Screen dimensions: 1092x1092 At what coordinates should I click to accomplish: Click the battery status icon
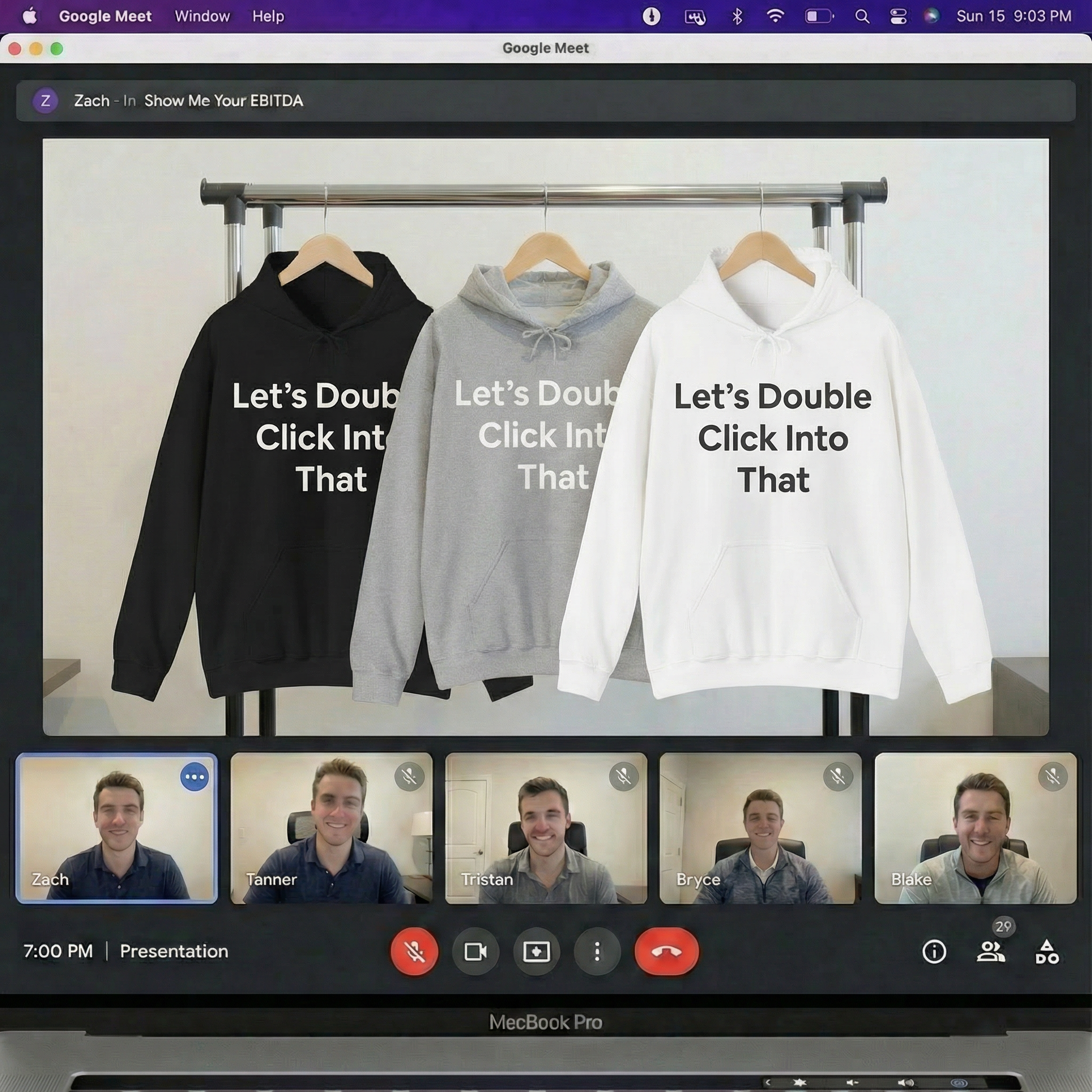pos(819,16)
